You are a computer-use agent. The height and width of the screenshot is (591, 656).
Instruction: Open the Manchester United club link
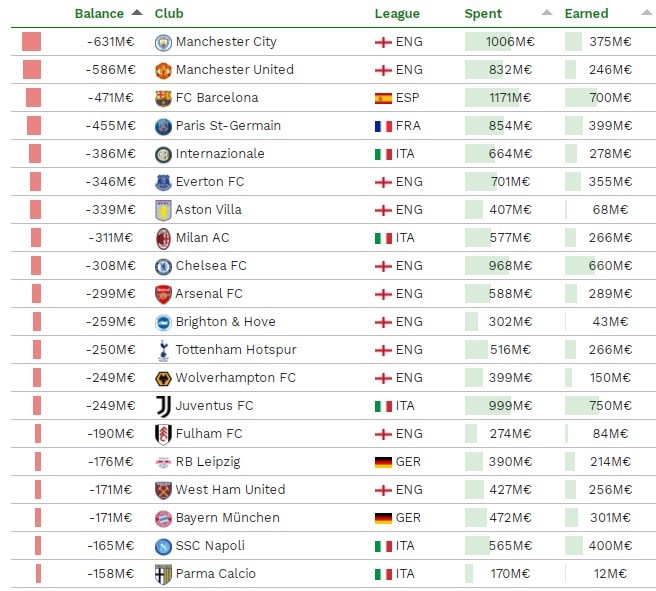coord(234,70)
